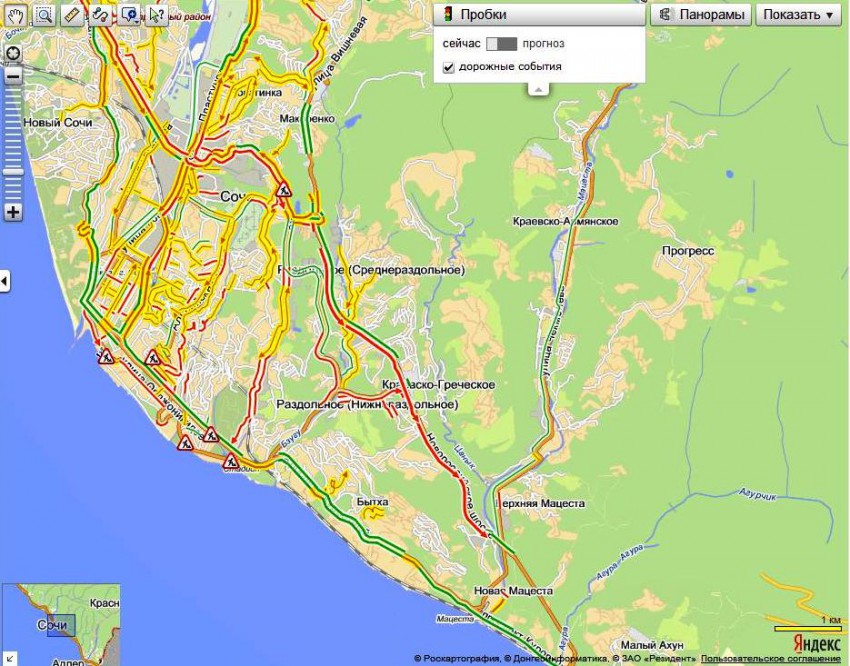Viewport: 850px width, 666px height.
Task: Collapse the left side panel arrow
Action: (5, 280)
